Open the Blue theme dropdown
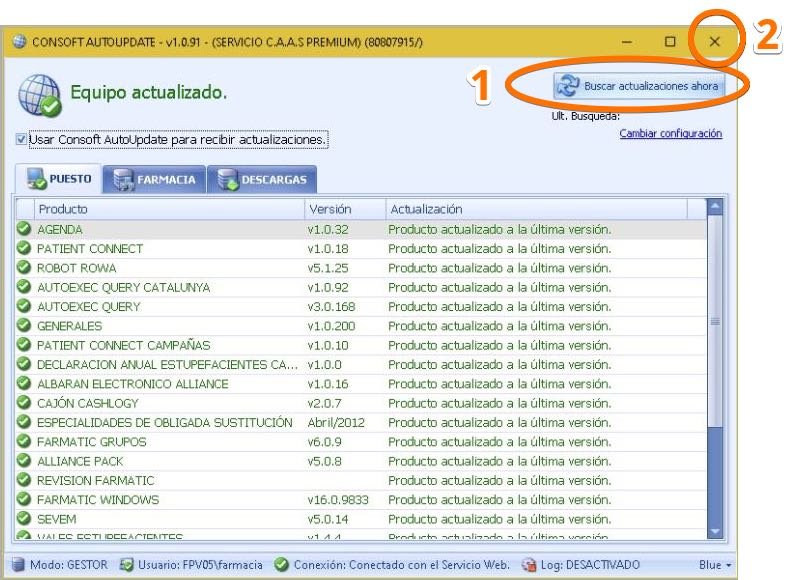The height and width of the screenshot is (580, 789). tap(715, 565)
